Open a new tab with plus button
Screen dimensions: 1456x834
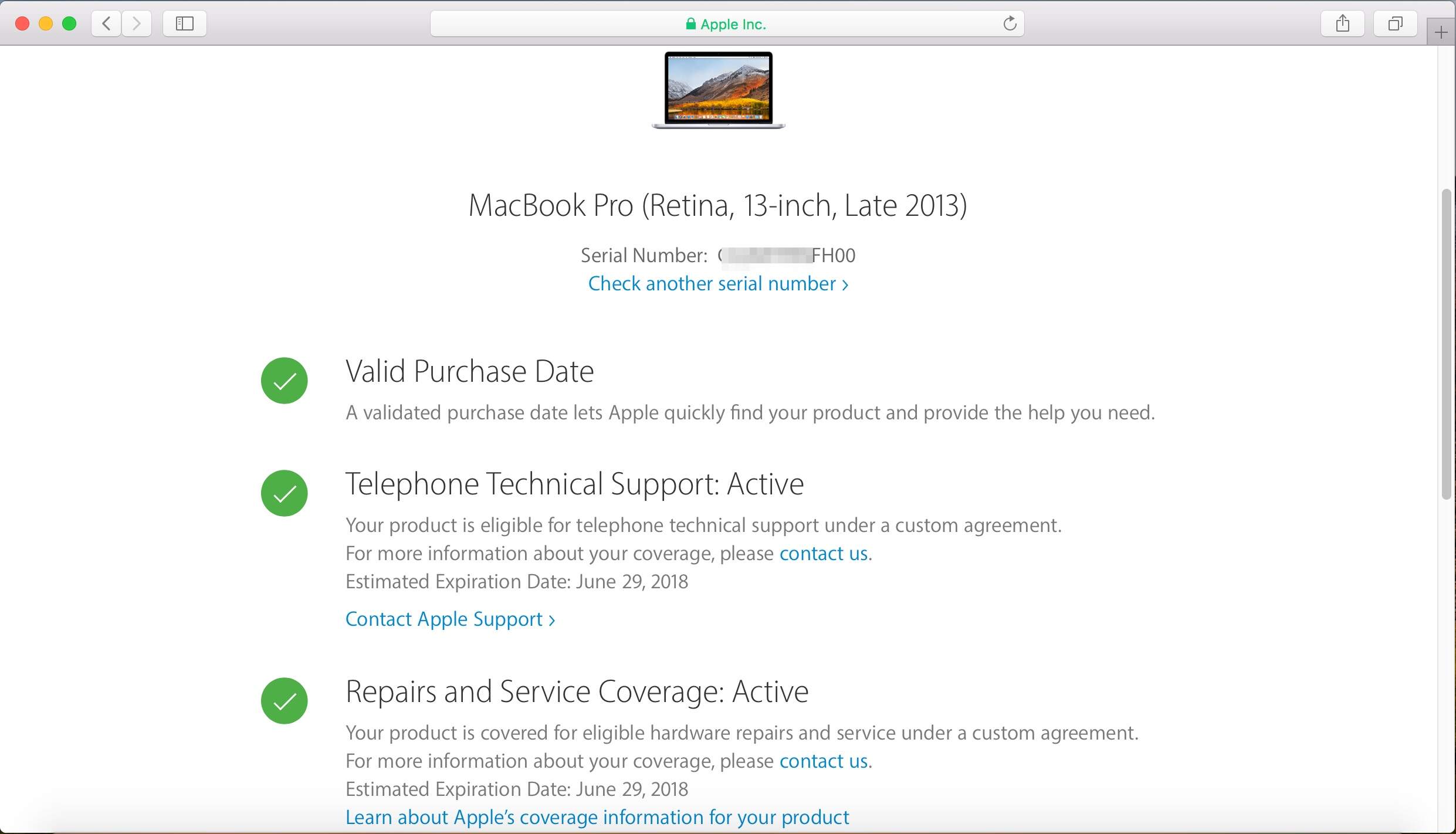(1441, 32)
